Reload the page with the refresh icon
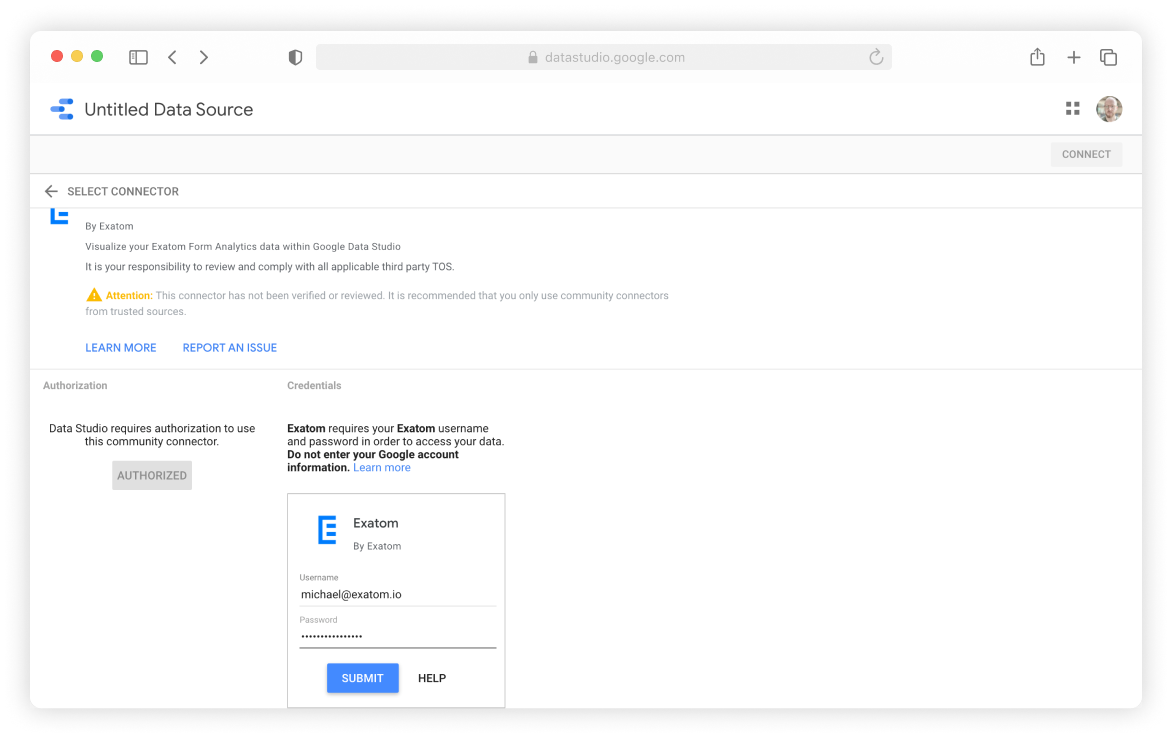Image resolution: width=1172 pixels, height=738 pixels. [876, 57]
